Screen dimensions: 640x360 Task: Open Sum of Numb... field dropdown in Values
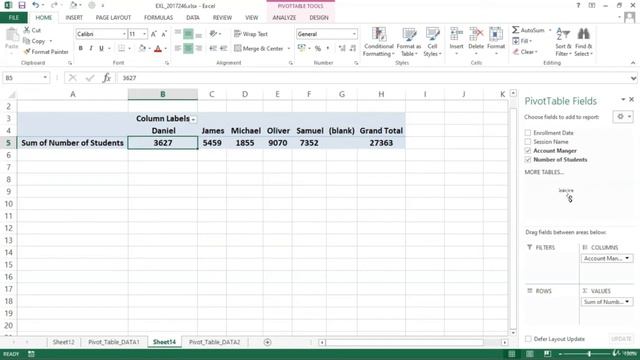tap(627, 302)
